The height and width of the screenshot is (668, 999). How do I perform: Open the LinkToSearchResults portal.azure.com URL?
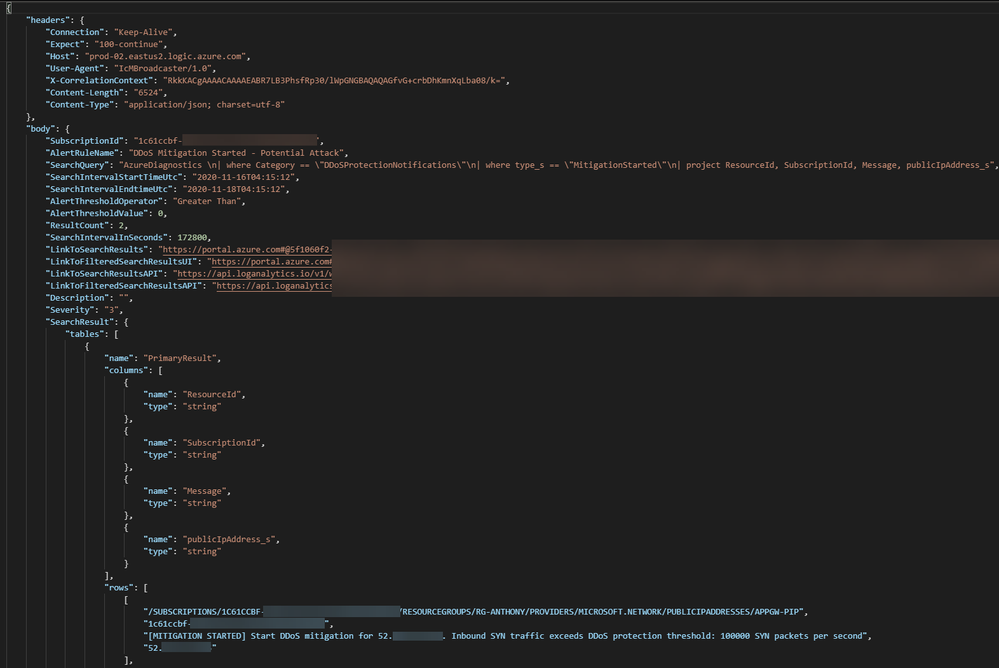click(247, 249)
